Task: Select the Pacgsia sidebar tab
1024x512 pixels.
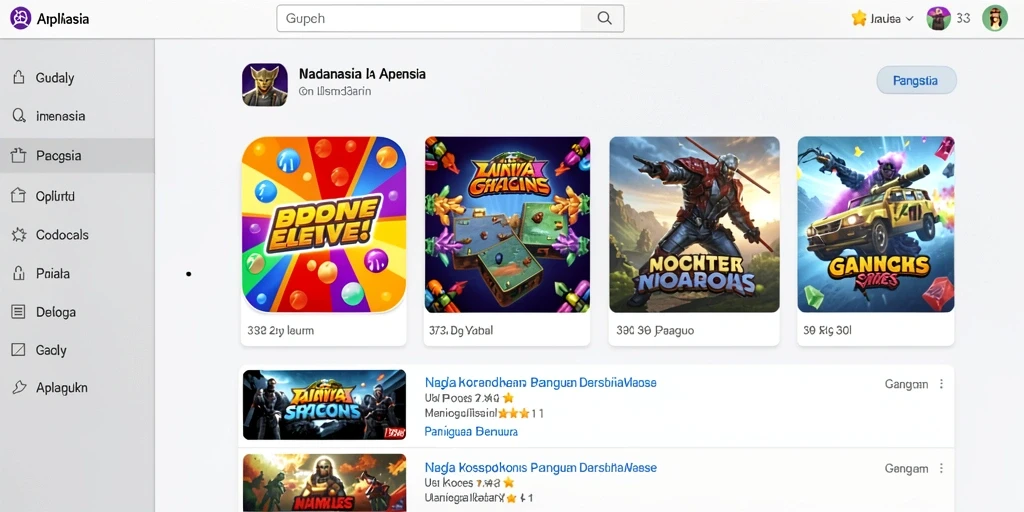Action: click(77, 155)
